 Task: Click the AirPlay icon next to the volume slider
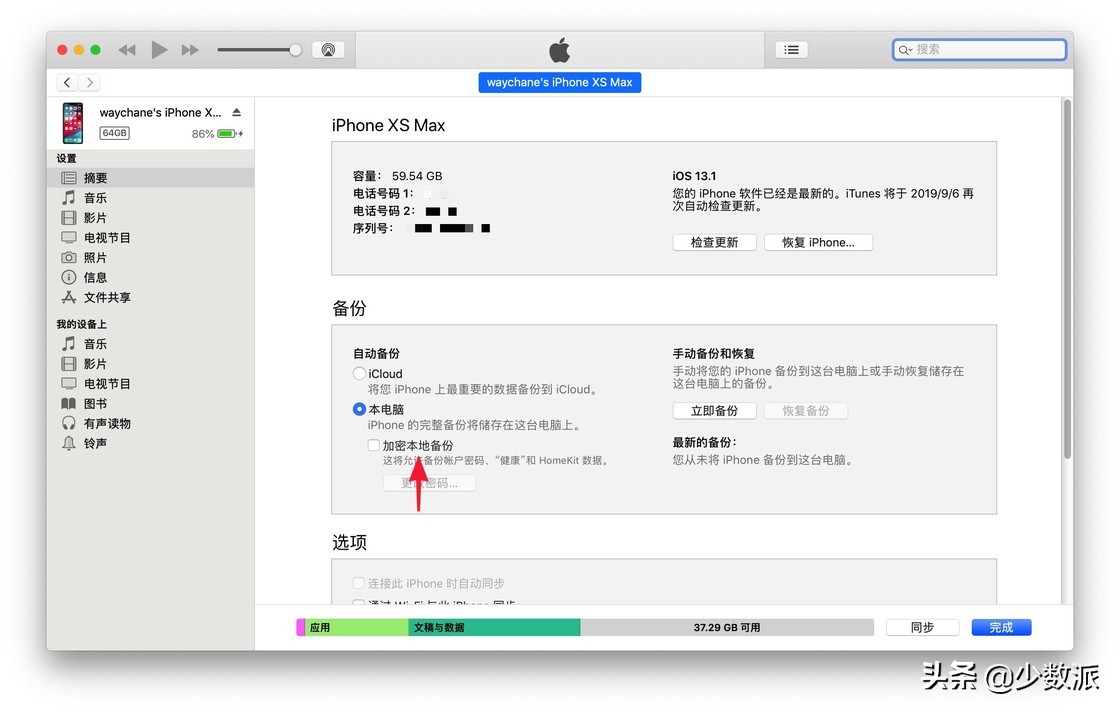(x=329, y=48)
